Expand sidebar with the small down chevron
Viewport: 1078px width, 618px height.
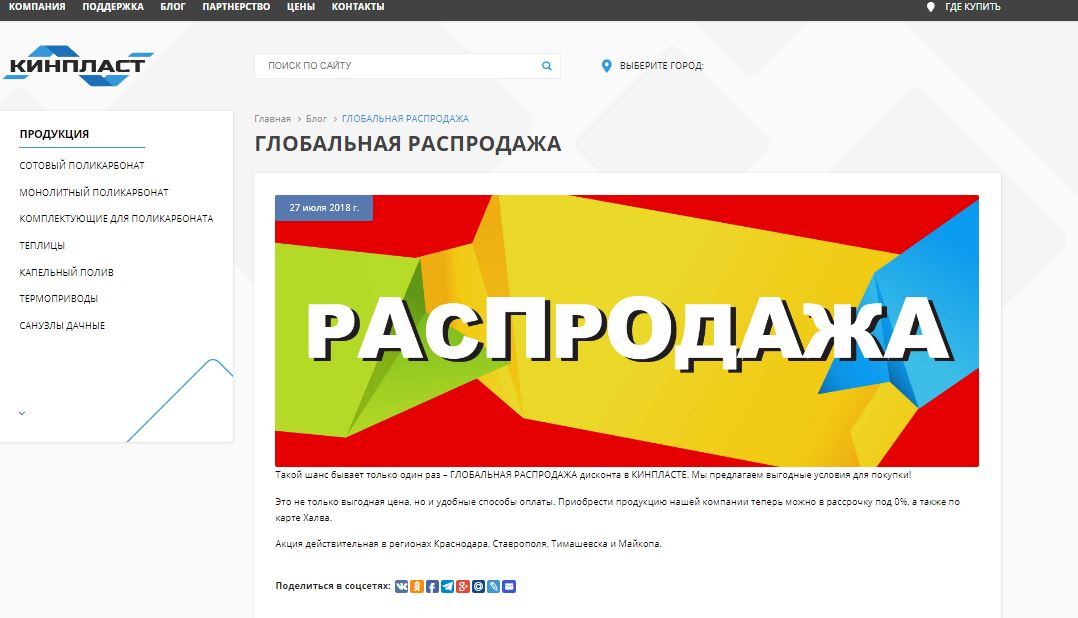click(22, 413)
